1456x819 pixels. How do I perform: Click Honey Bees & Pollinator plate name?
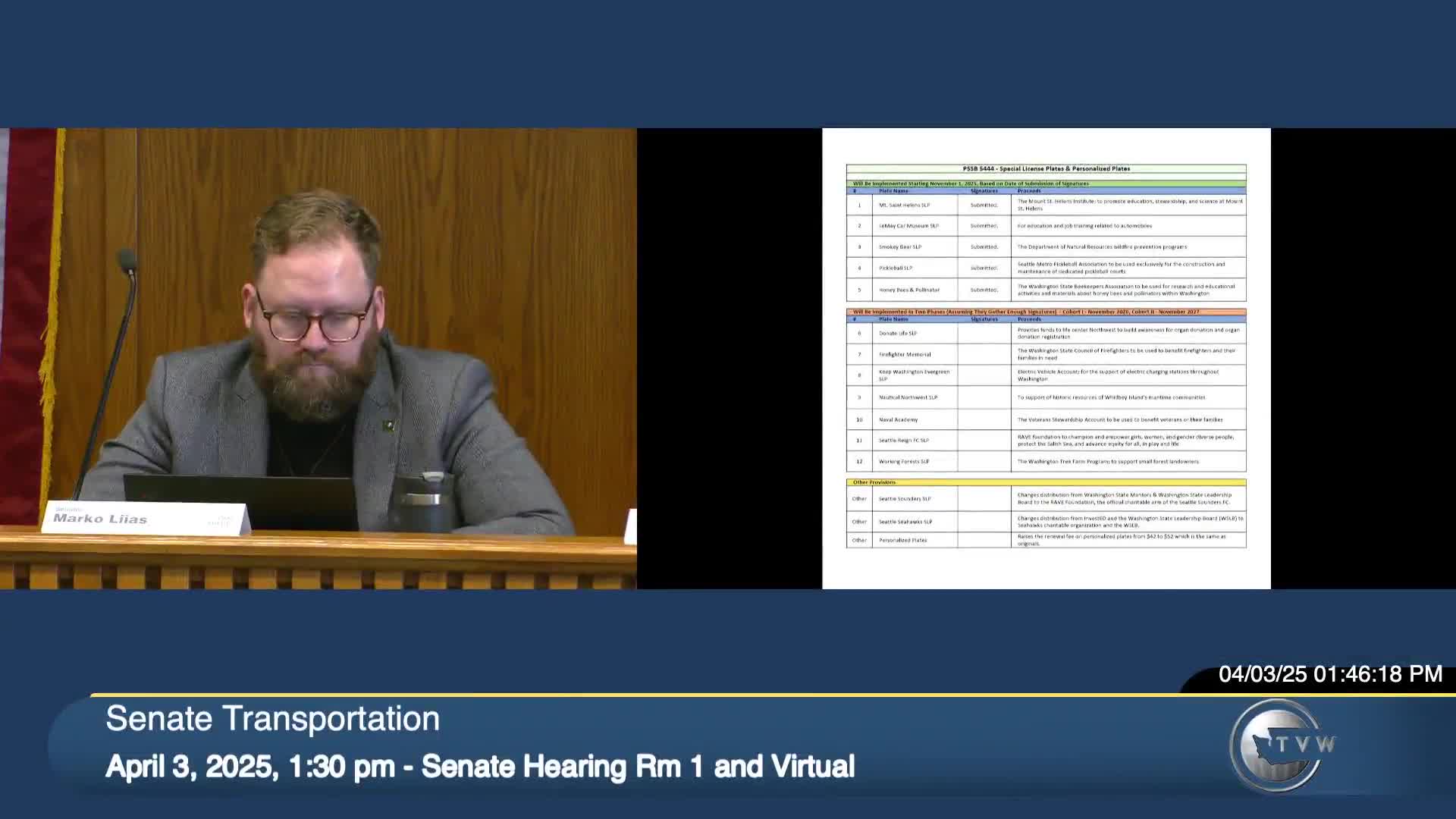[908, 290]
